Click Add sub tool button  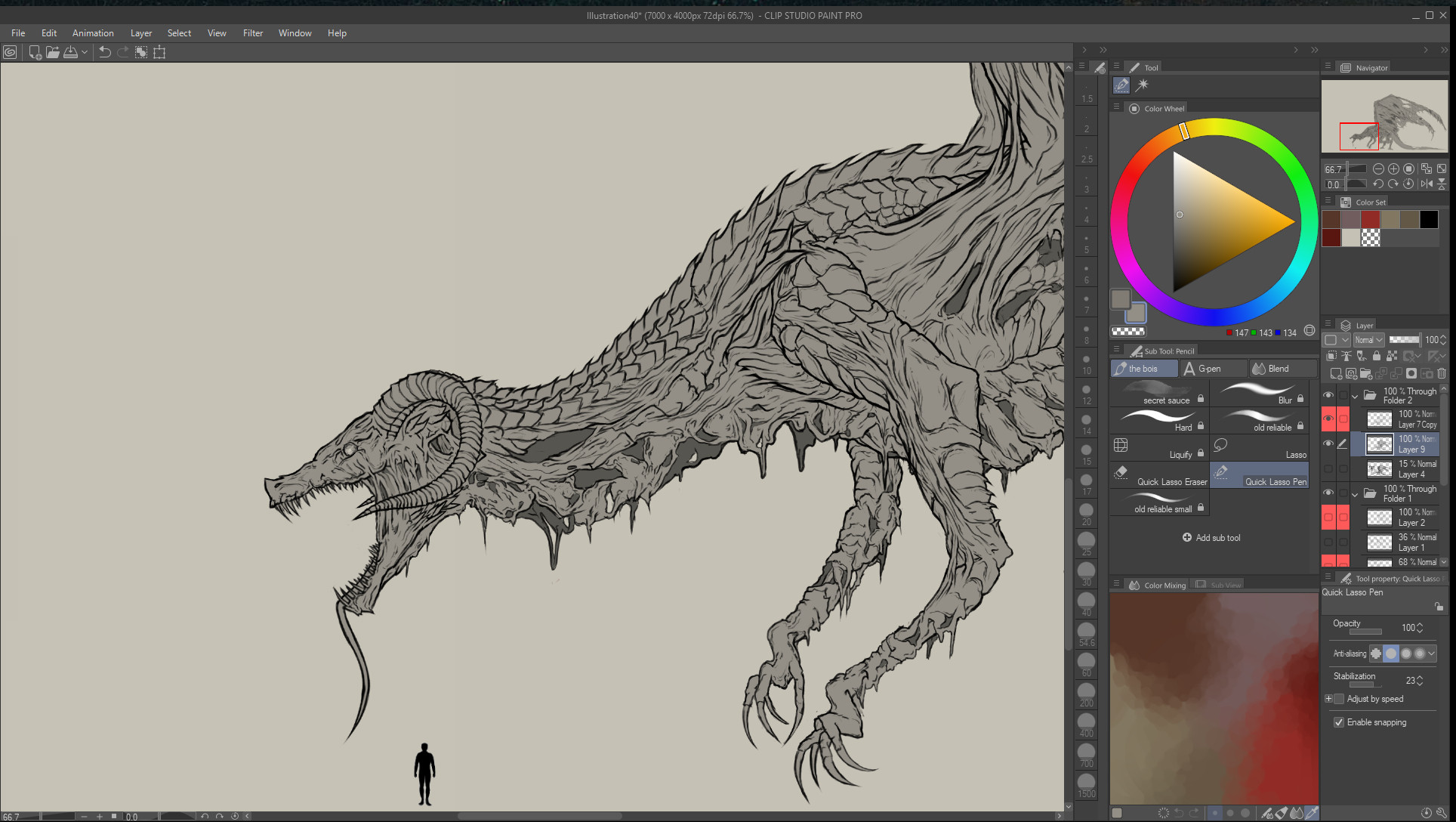pyautogui.click(x=1211, y=538)
